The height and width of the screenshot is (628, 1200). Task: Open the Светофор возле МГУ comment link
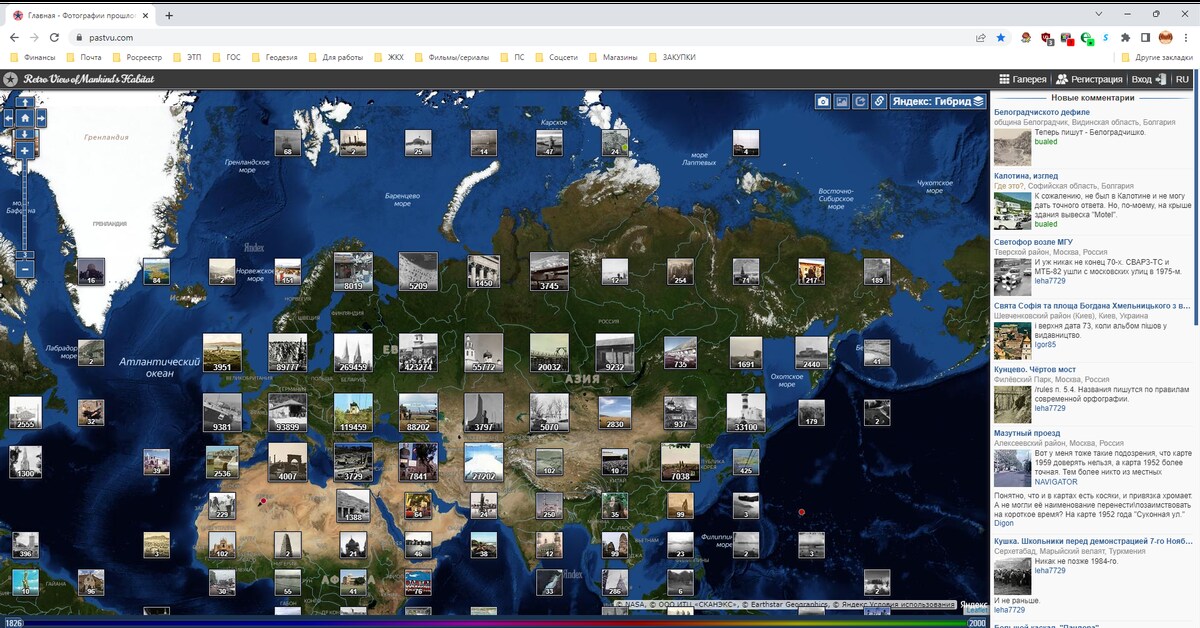[x=1033, y=241]
